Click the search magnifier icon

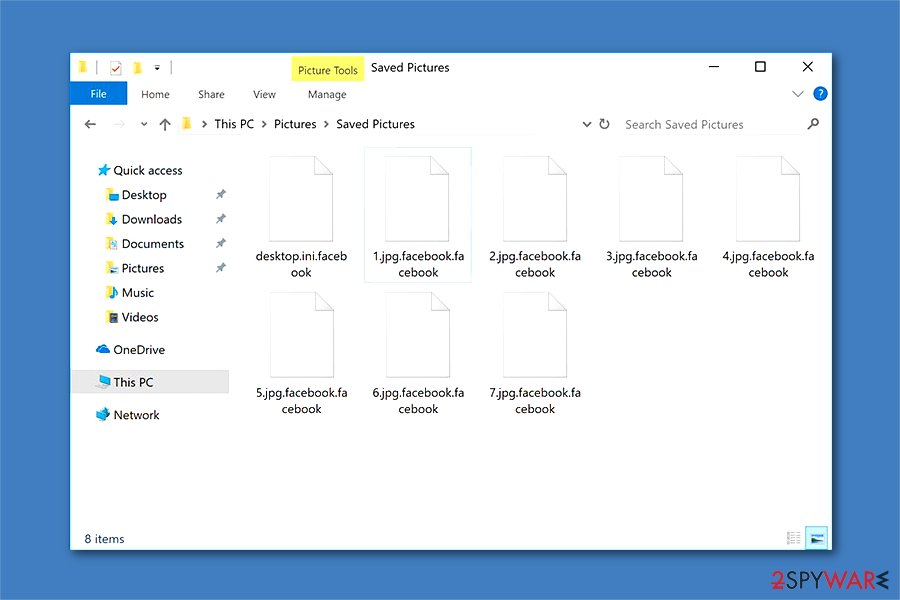[x=813, y=124]
